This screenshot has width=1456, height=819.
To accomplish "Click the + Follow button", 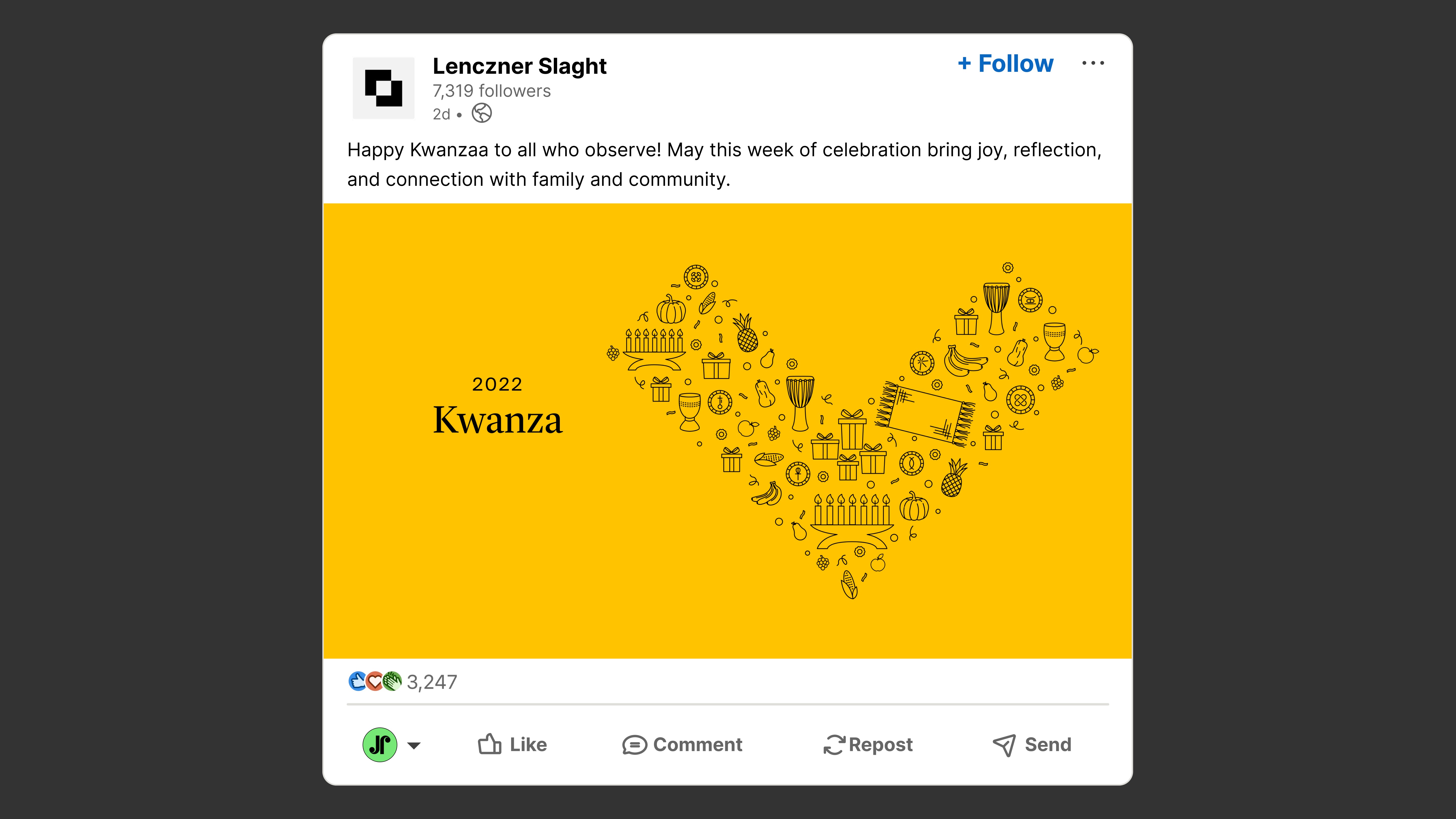I will (x=1006, y=63).
